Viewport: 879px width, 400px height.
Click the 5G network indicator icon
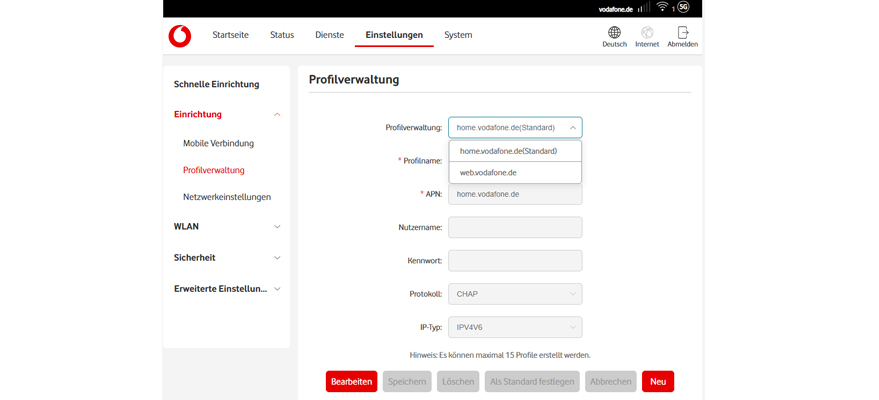(684, 8)
